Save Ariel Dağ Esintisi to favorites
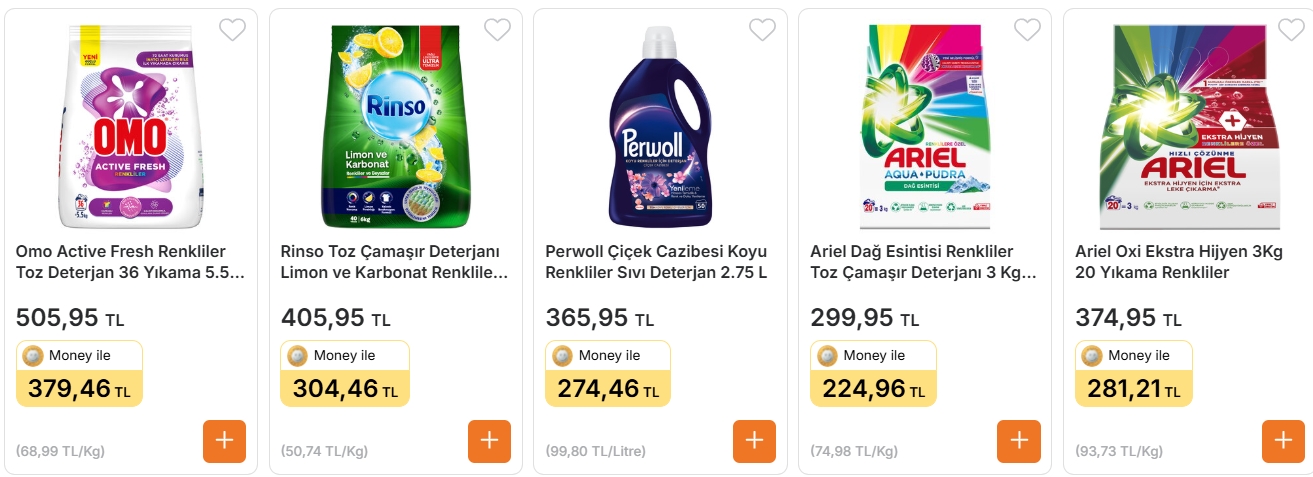This screenshot has width=1313, height=477. pyautogui.click(x=1027, y=30)
